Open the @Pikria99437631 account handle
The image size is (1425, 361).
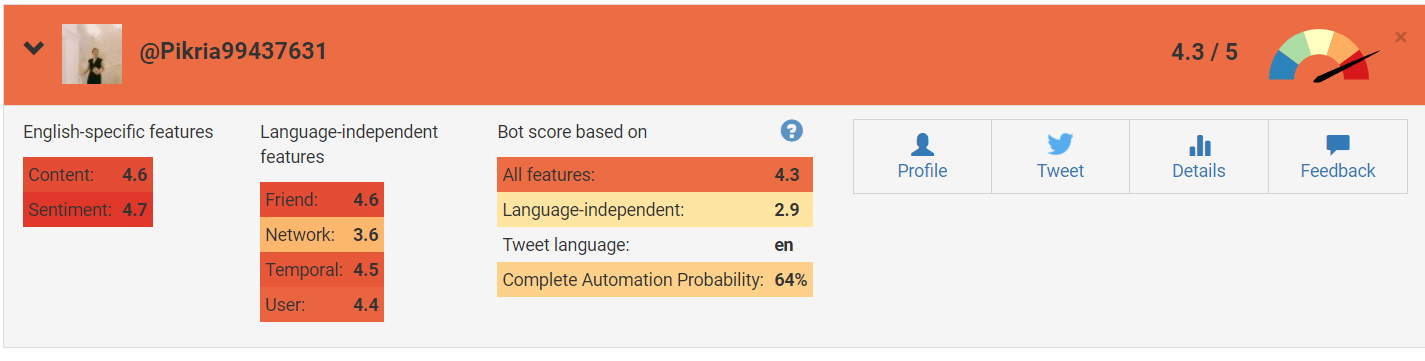click(232, 52)
